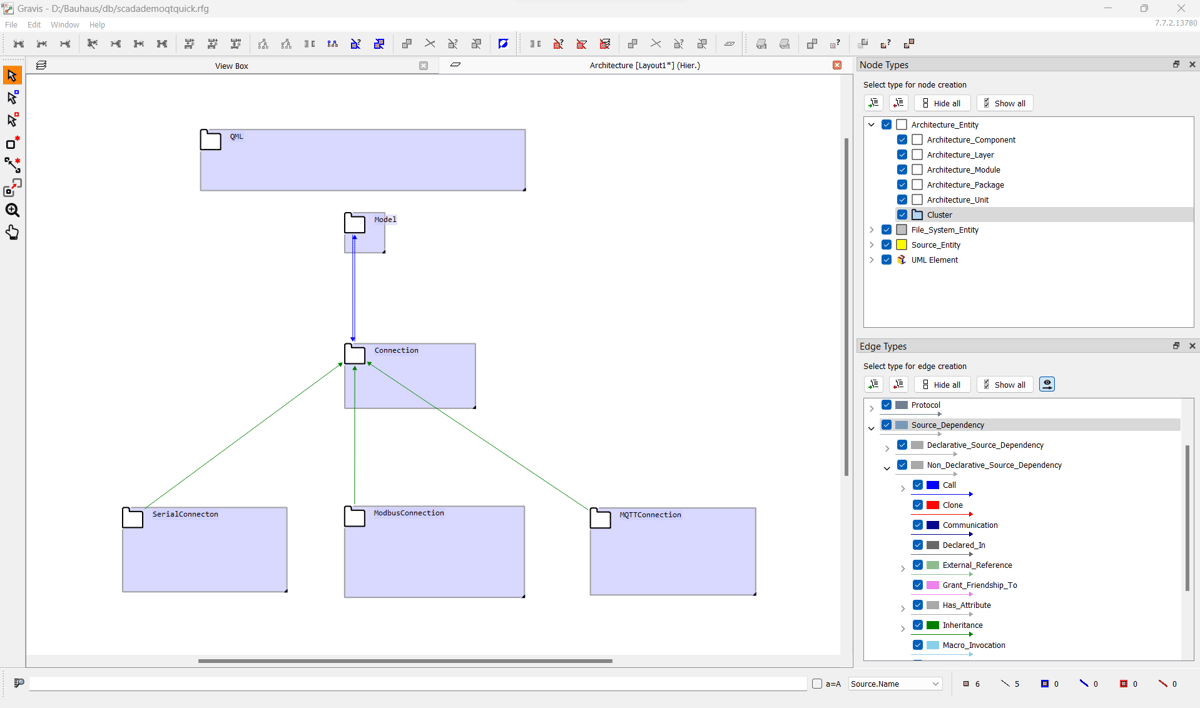The height and width of the screenshot is (708, 1200).
Task: Click the ModbusConnection folder icon
Action: tap(355, 516)
